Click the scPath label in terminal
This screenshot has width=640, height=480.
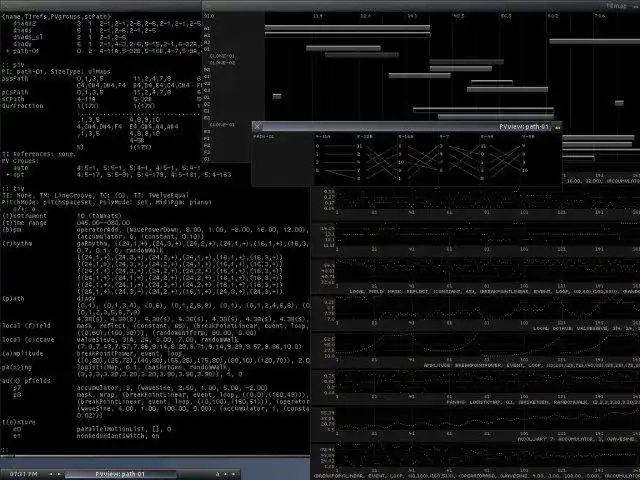[13, 99]
